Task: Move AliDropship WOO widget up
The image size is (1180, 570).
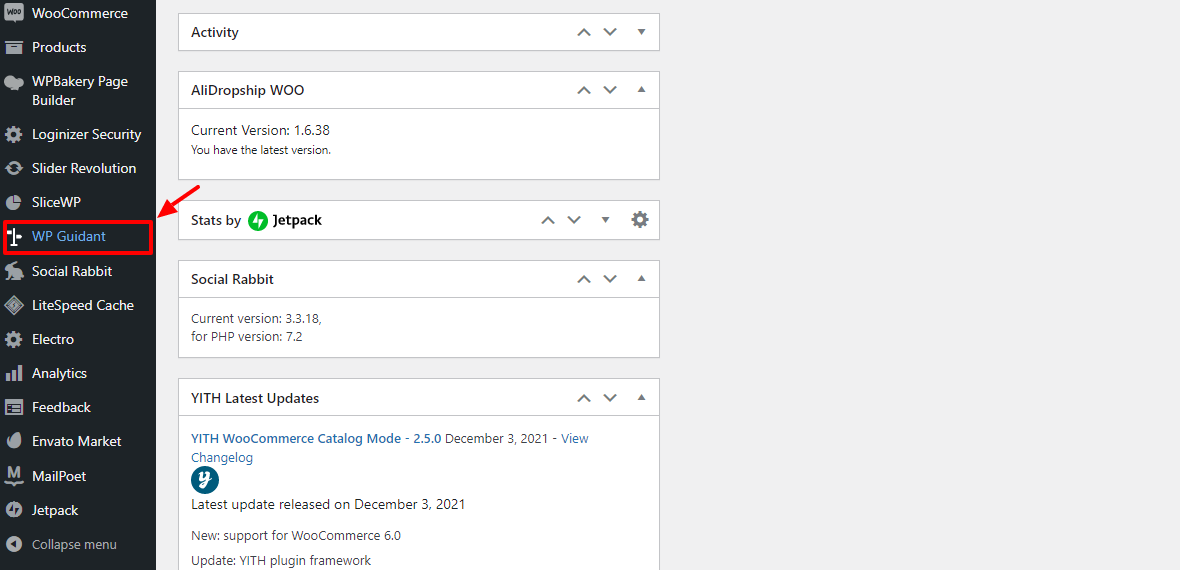Action: click(x=584, y=90)
